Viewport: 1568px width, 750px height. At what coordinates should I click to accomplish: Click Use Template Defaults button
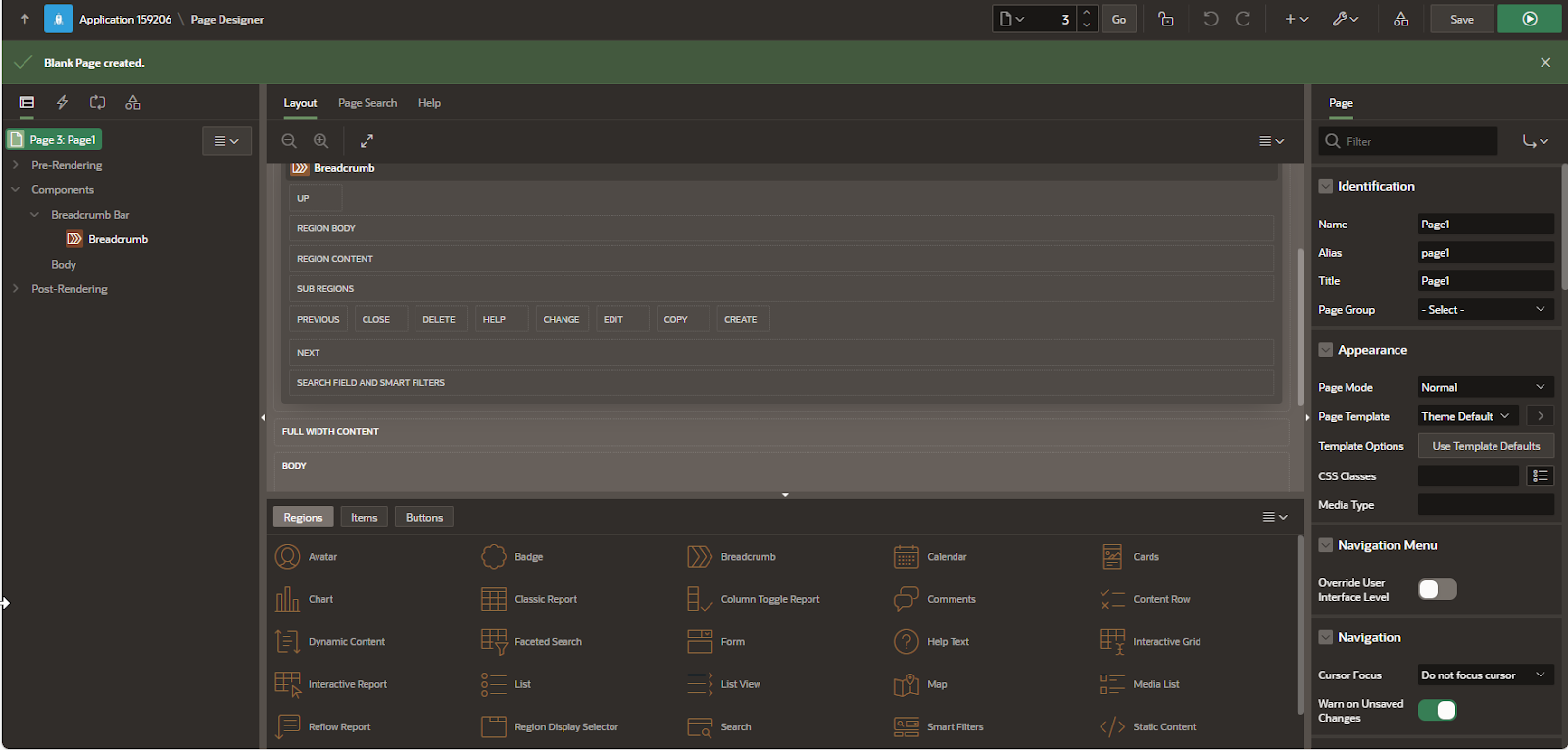1486,446
